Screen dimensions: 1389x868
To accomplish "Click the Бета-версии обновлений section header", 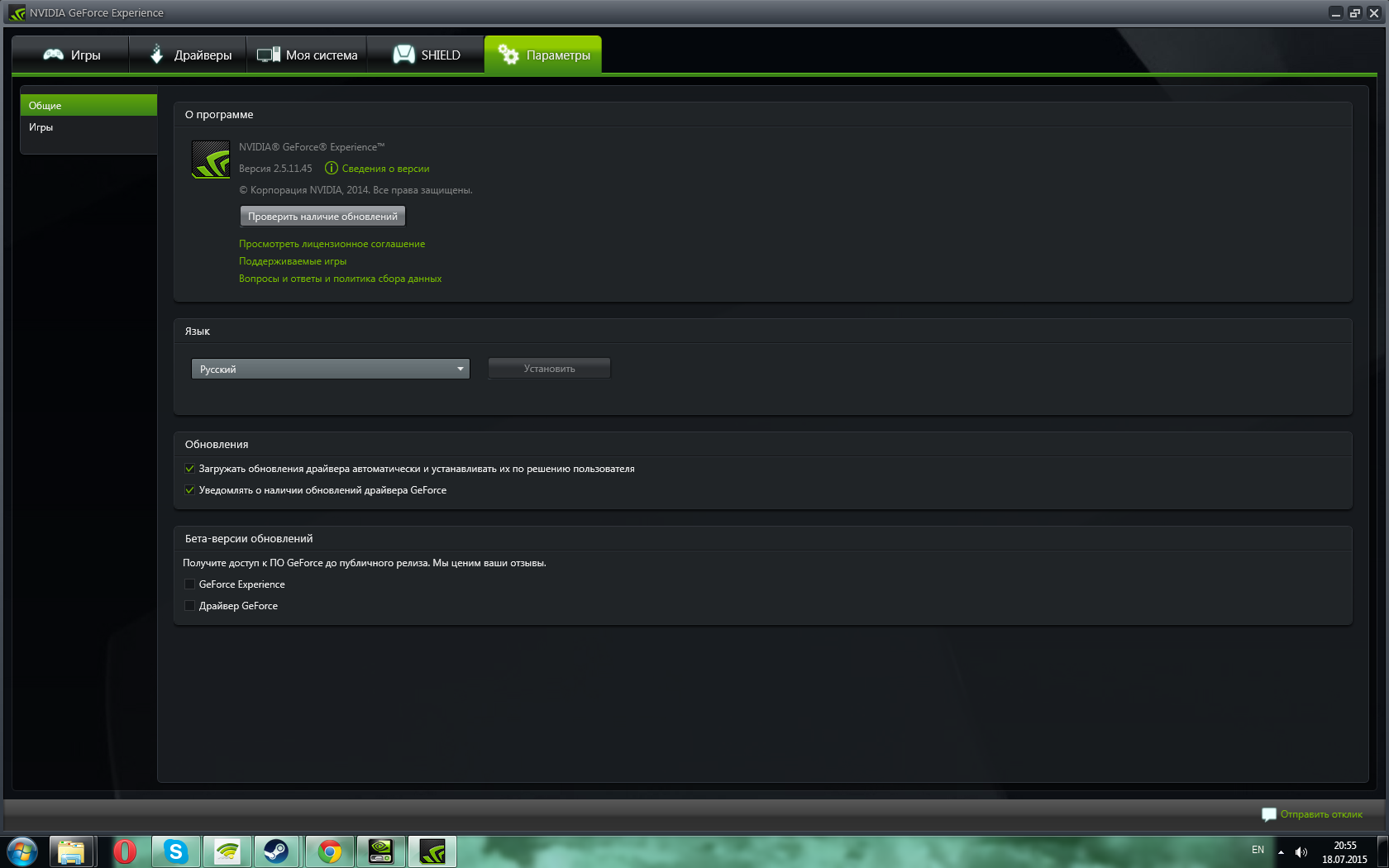I will click(249, 539).
